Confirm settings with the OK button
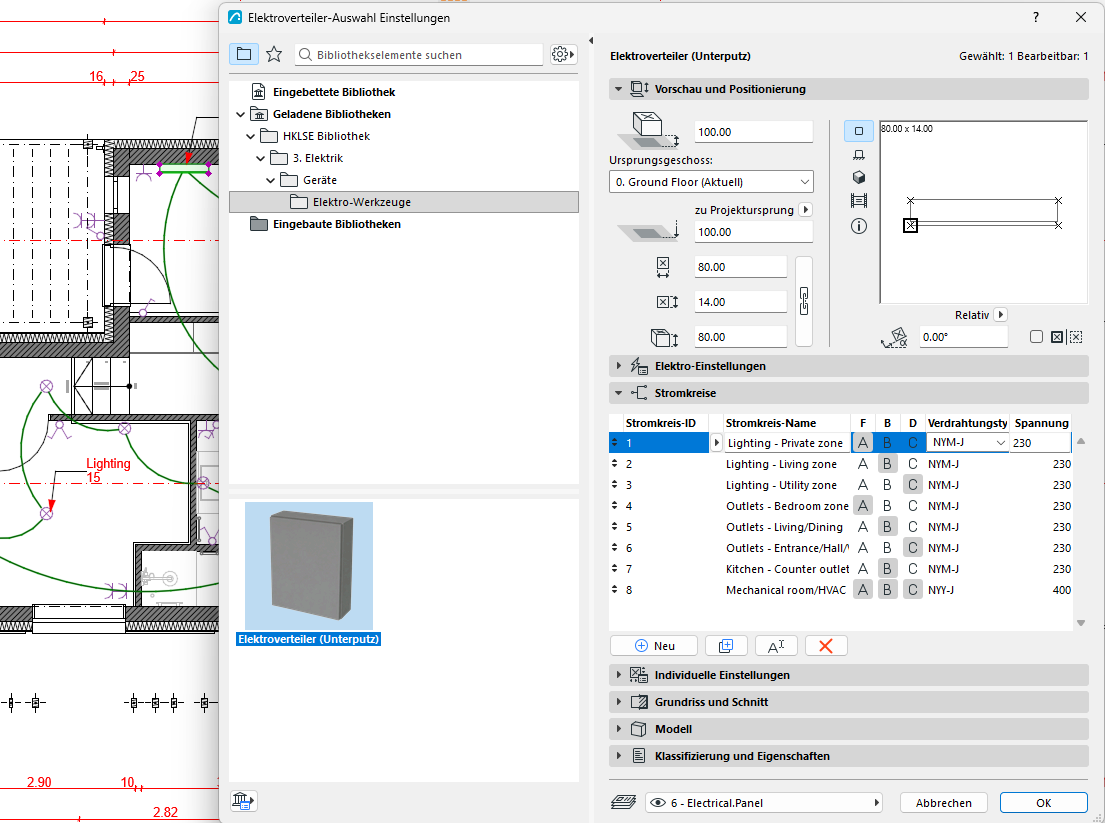This screenshot has height=823, width=1105. 1044,803
